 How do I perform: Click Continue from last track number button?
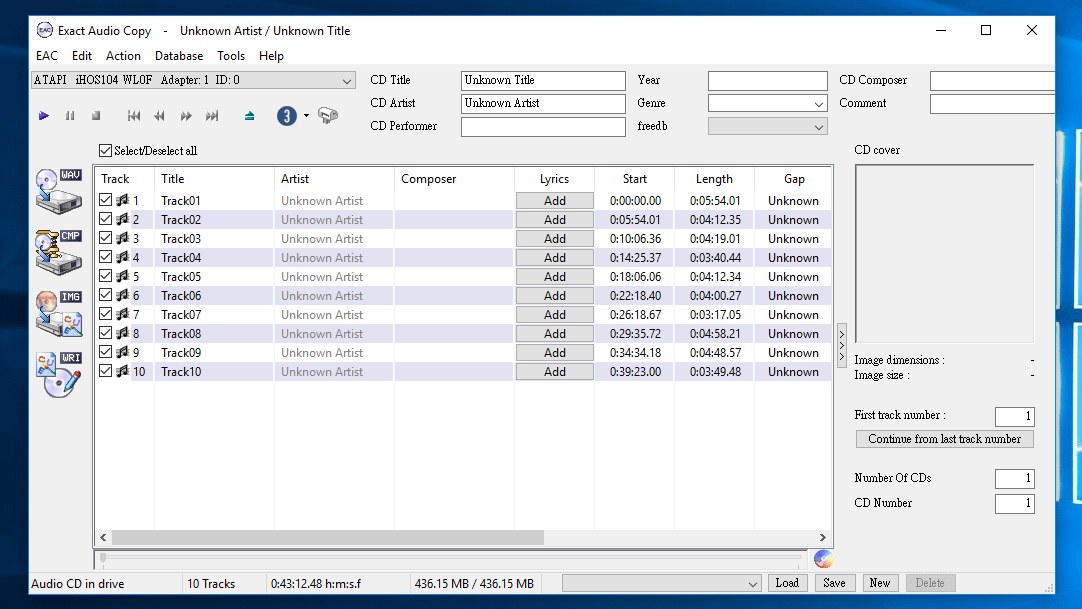[x=945, y=439]
